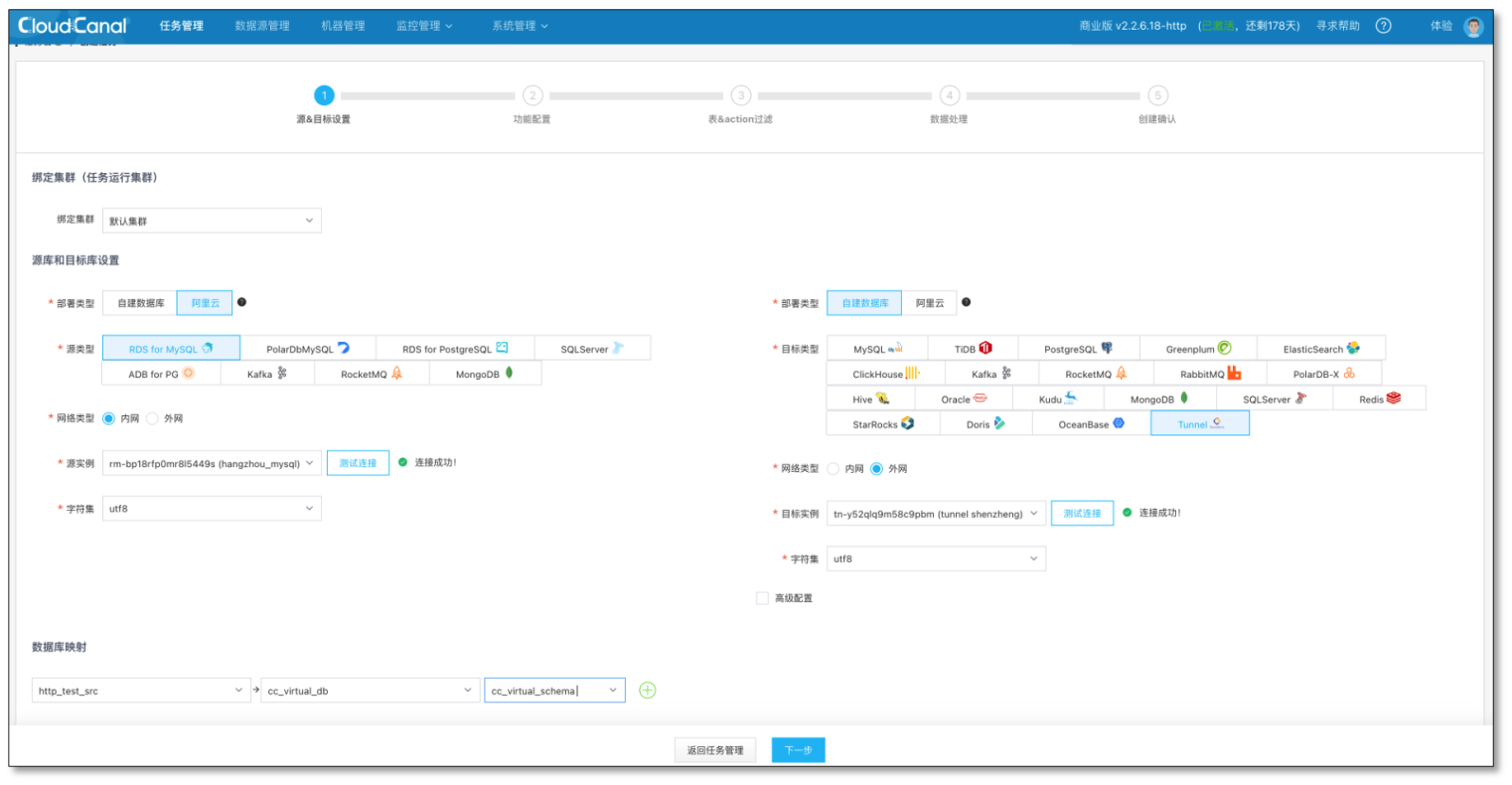The width and height of the screenshot is (1512, 785).
Task: Choose Hive as the target type
Action: coord(870,399)
